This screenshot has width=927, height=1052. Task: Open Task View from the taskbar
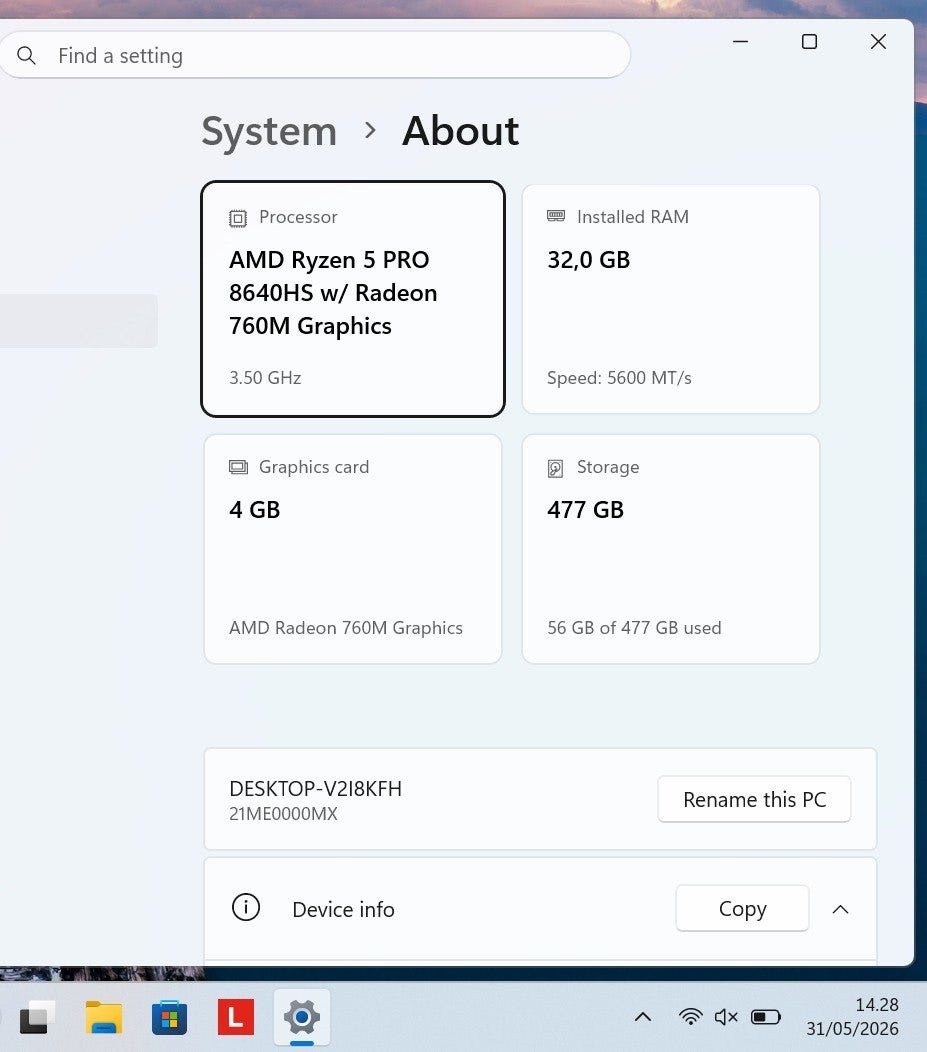pos(38,1017)
